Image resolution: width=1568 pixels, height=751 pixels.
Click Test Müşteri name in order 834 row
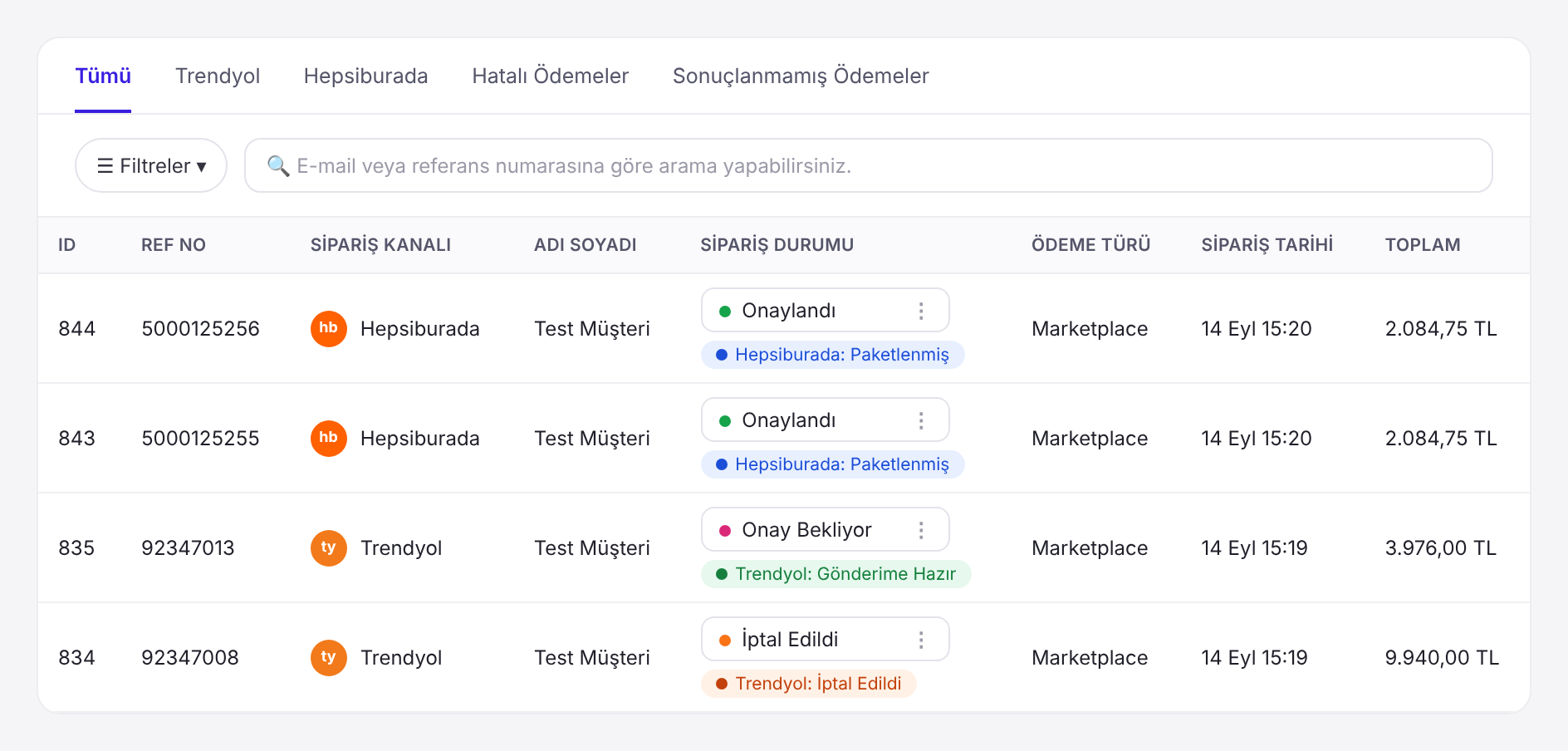point(592,657)
